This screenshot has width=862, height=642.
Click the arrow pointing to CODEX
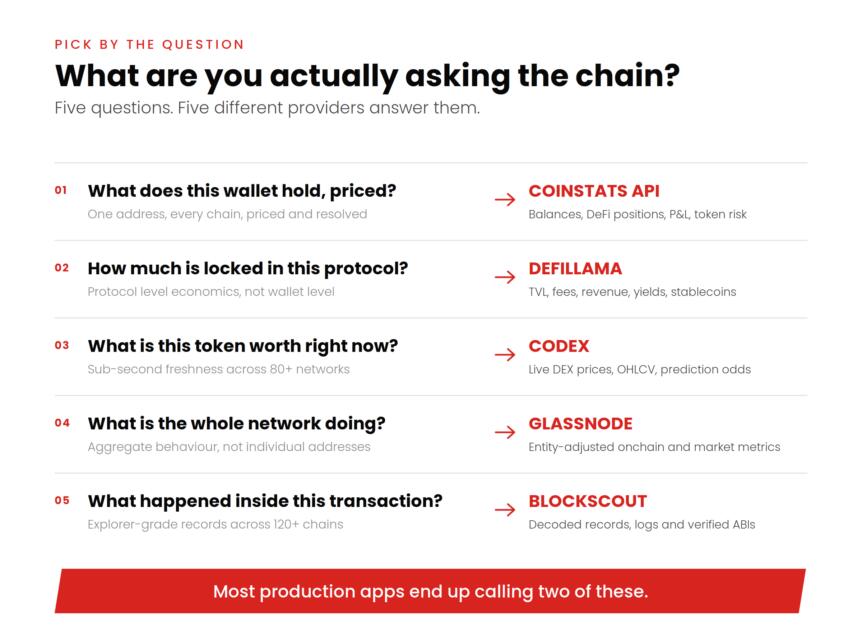505,354
